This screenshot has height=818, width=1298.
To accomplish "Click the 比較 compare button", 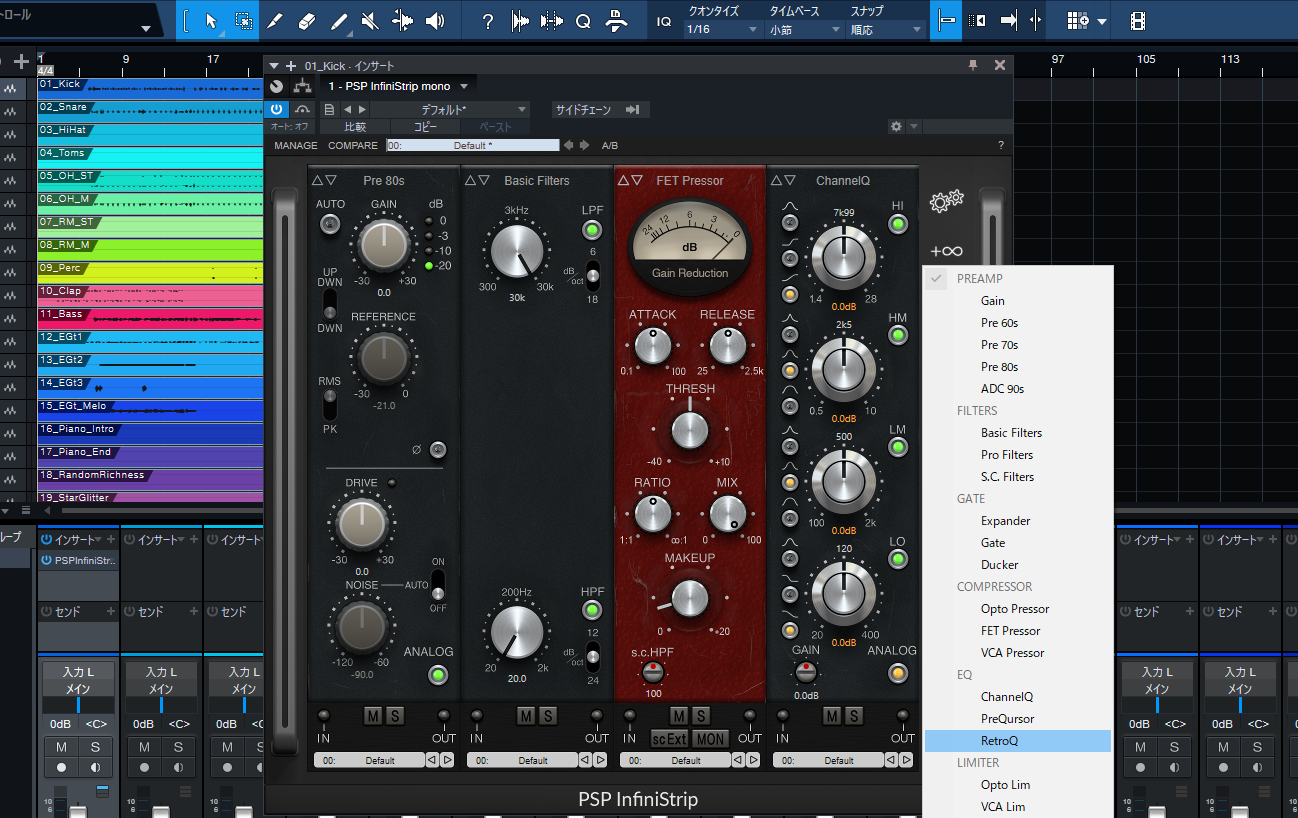I will (x=355, y=127).
